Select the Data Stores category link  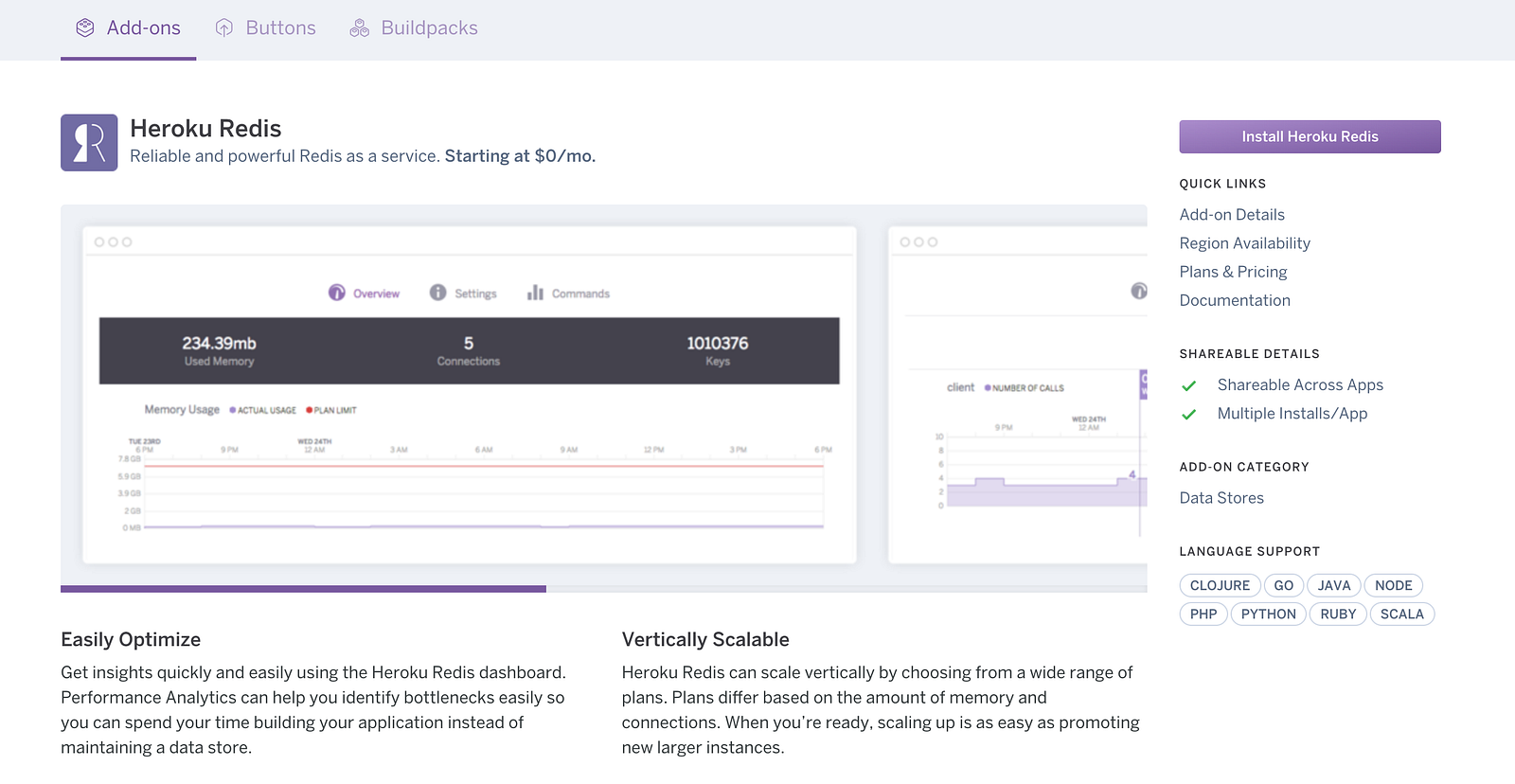click(1221, 498)
